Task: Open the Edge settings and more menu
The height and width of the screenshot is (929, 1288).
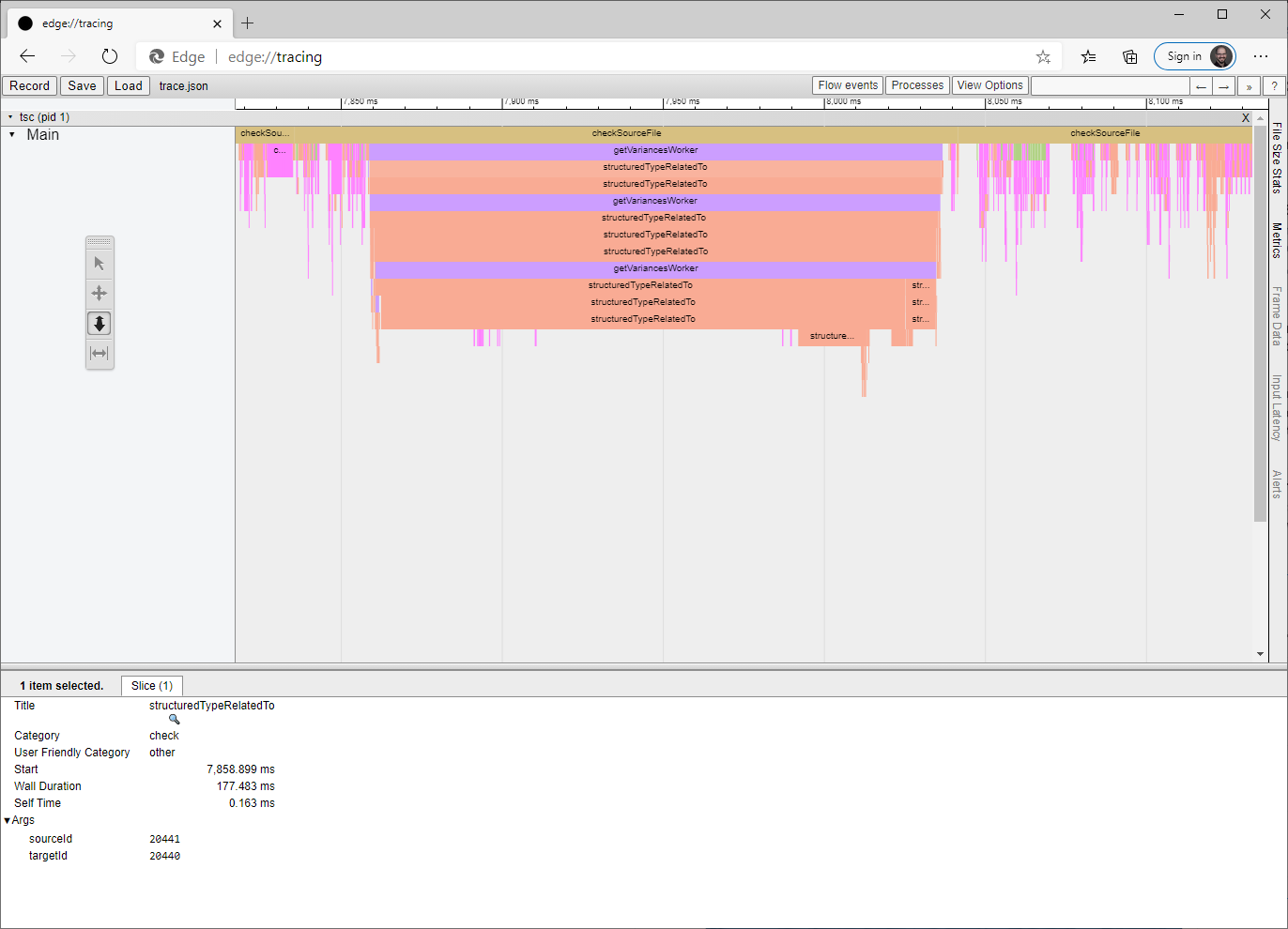Action: [1261, 56]
